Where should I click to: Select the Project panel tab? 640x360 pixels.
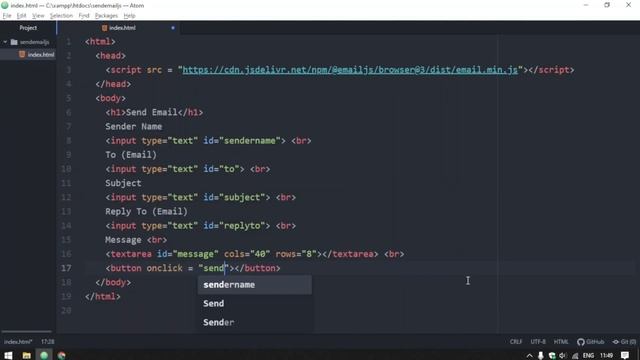point(28,28)
